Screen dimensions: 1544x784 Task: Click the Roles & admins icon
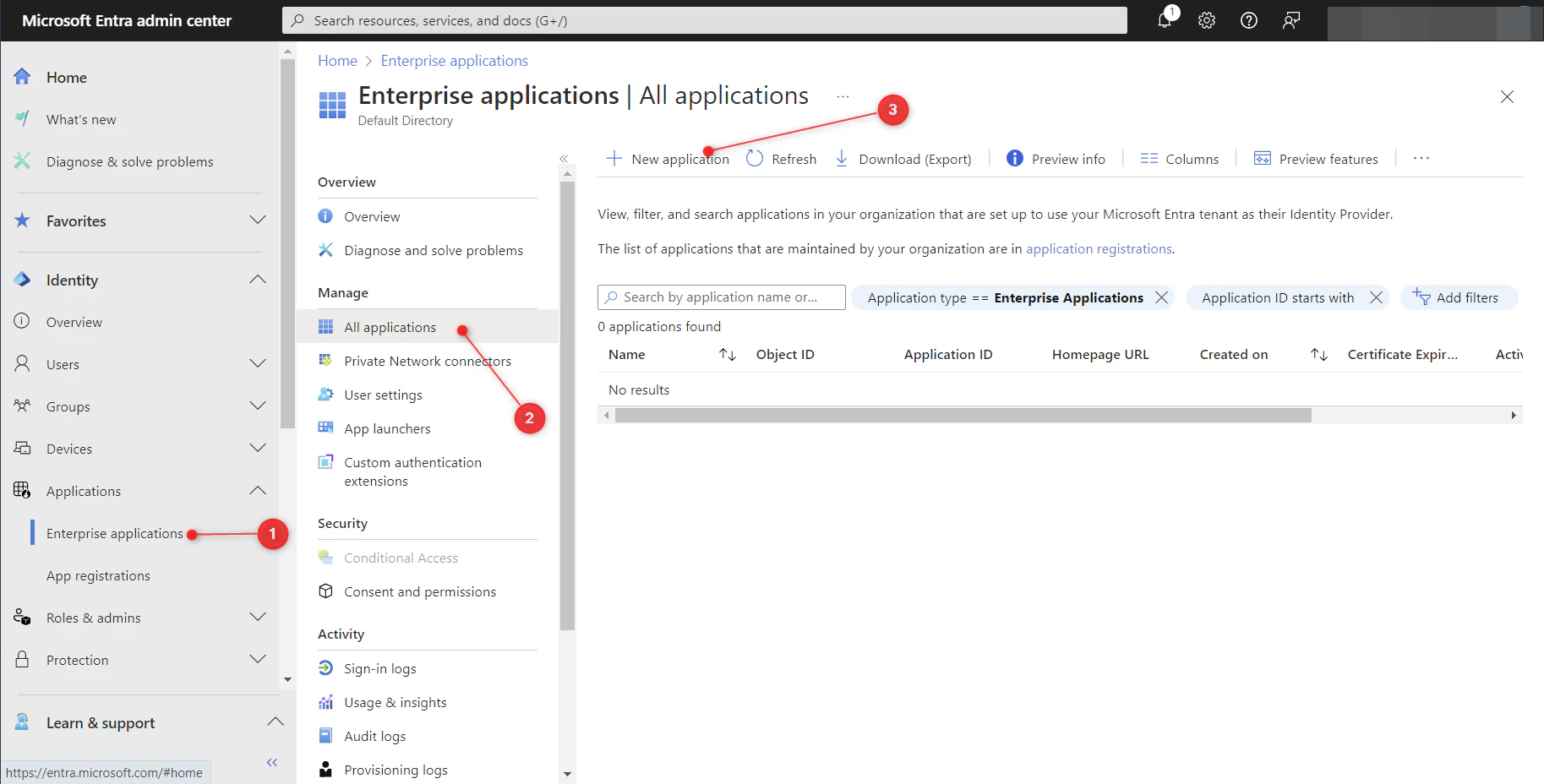coord(23,618)
